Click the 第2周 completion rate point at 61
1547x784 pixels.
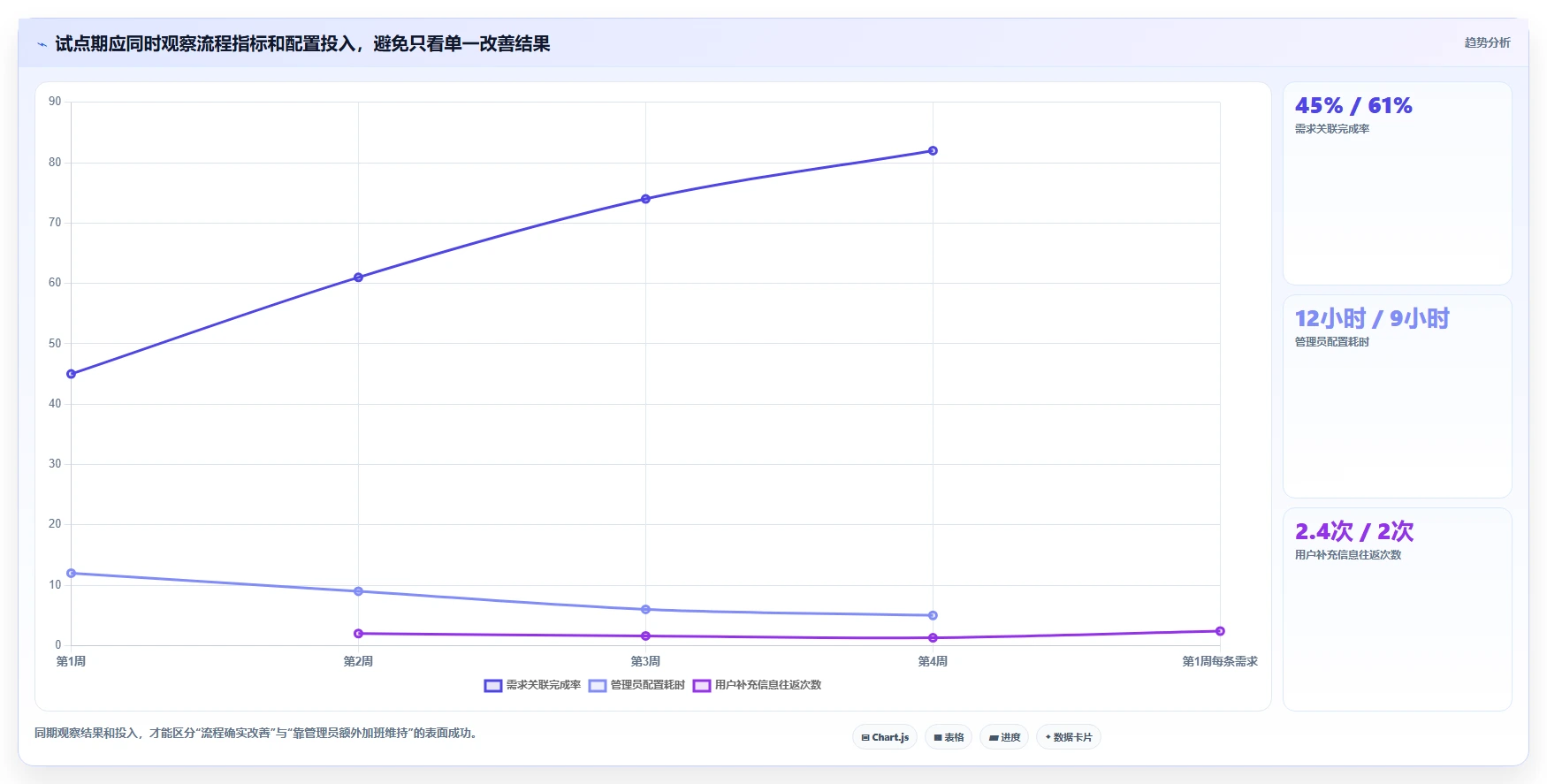[x=358, y=278]
